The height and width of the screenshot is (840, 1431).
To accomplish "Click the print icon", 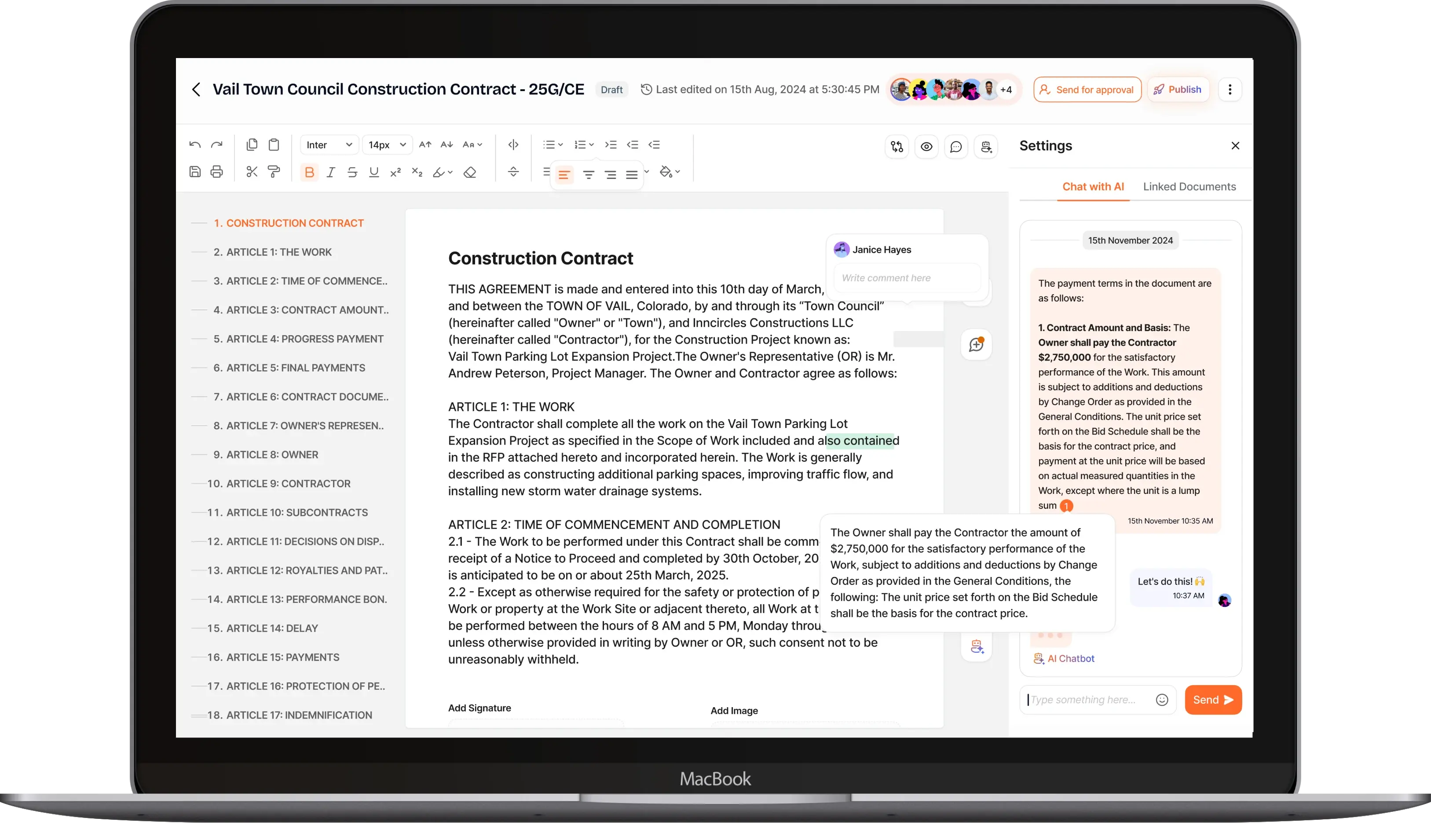I will pos(216,172).
